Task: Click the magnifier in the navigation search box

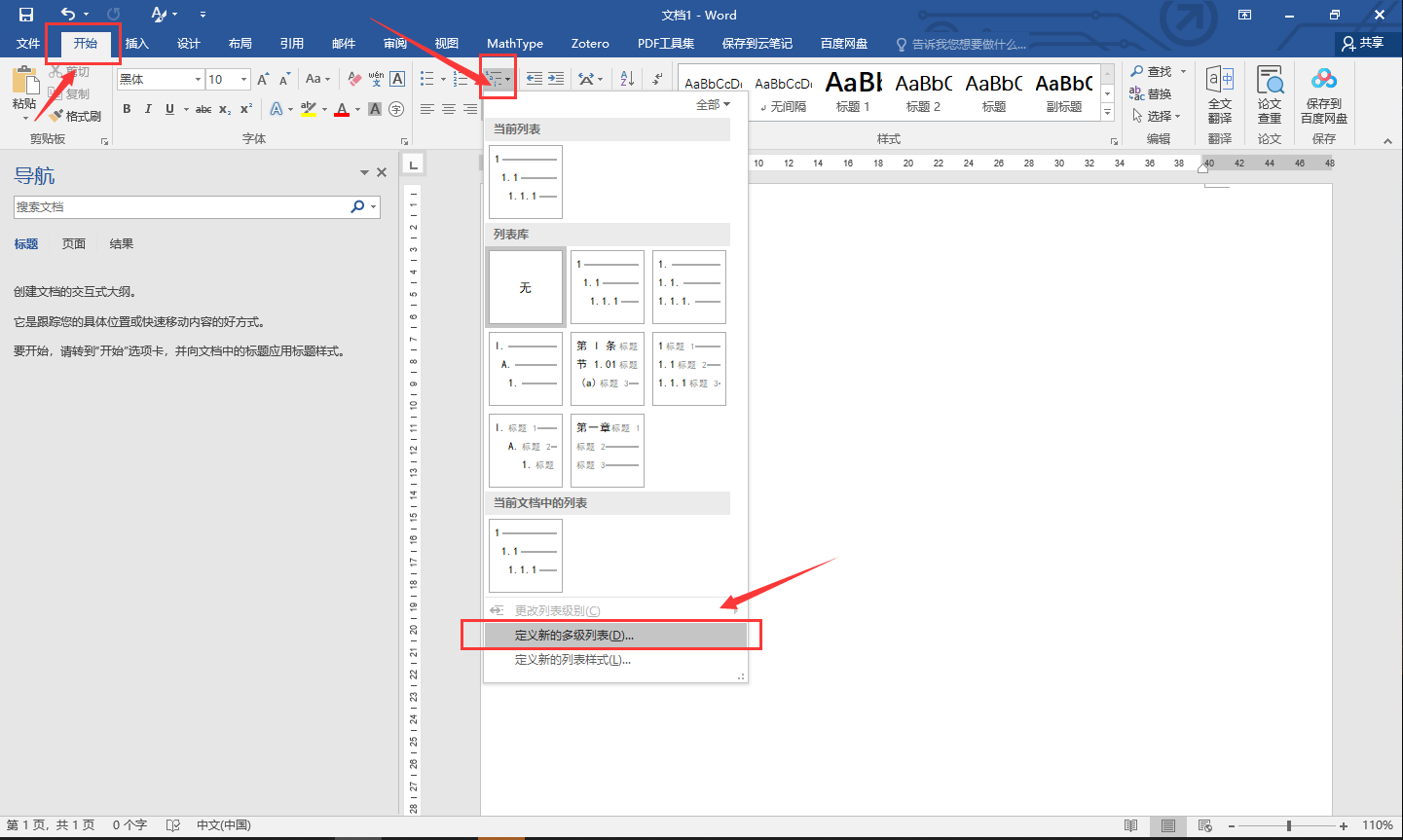Action: (x=357, y=206)
